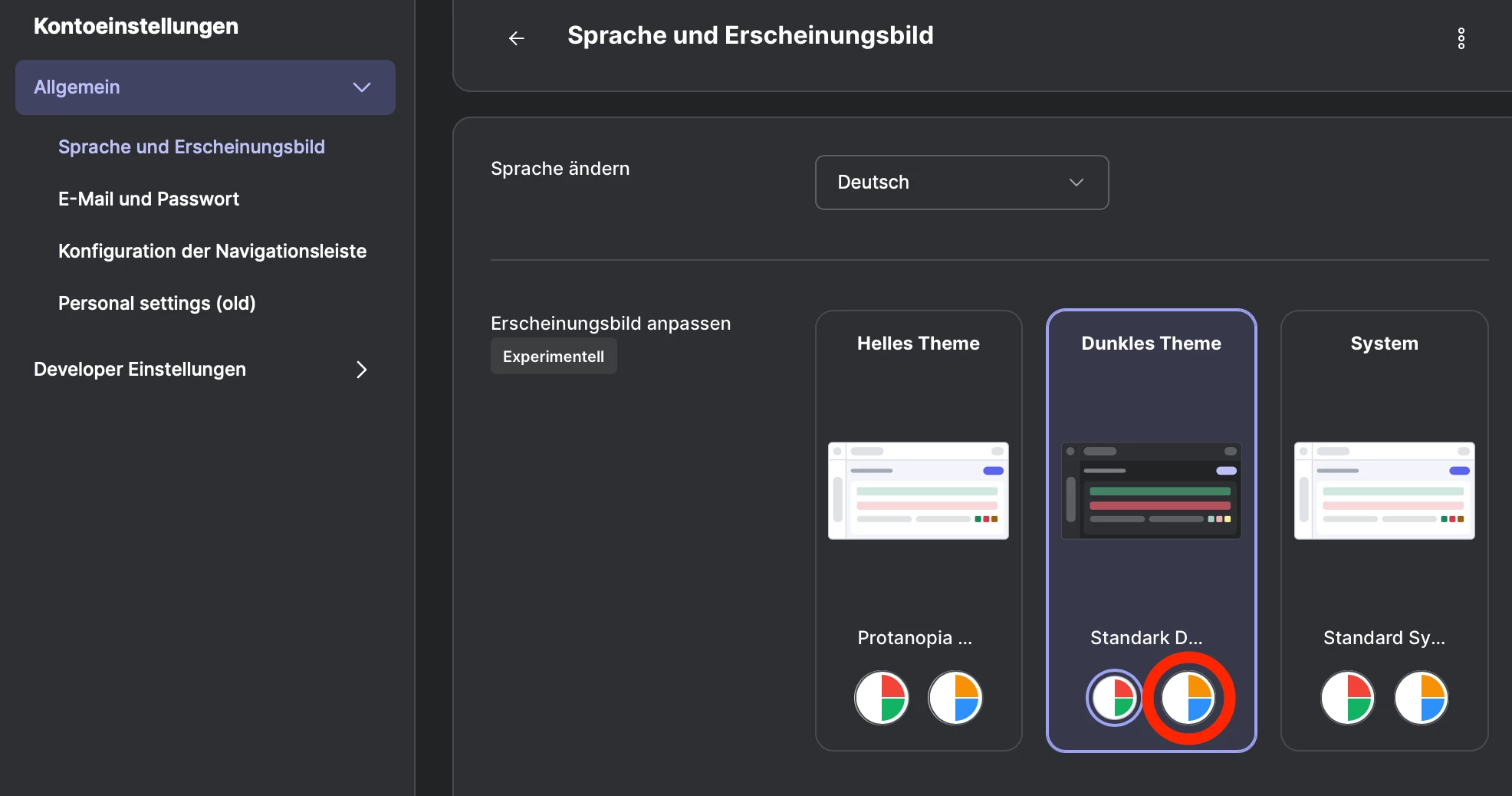The width and height of the screenshot is (1512, 796).
Task: Open Konfiguration der Navigationsleiste
Action: point(212,251)
